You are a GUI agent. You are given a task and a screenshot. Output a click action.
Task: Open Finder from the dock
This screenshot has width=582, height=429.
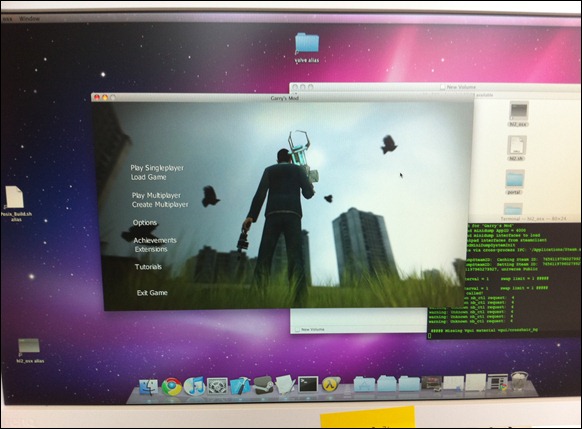click(x=148, y=386)
